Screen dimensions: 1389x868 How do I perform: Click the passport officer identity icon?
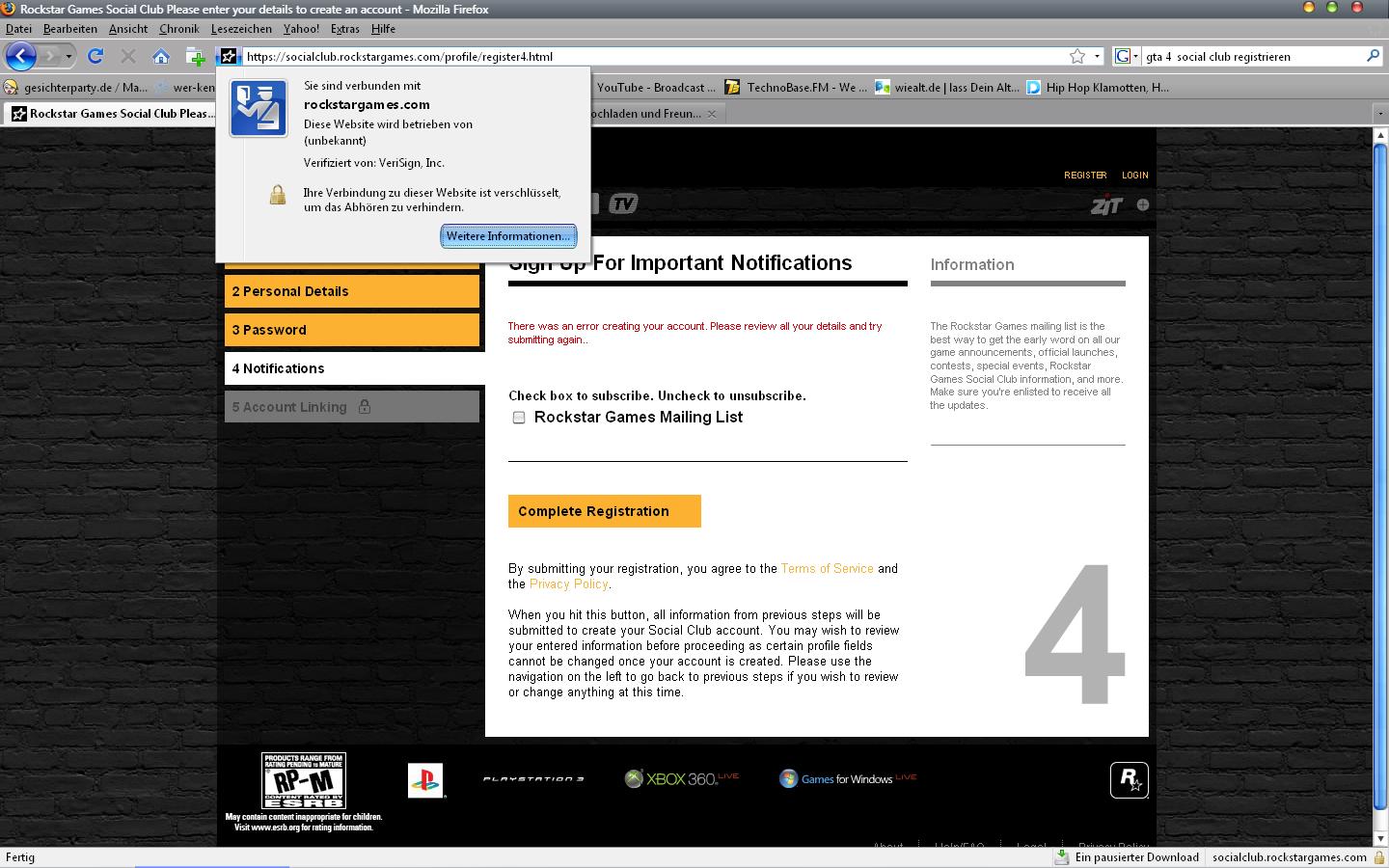(x=259, y=108)
